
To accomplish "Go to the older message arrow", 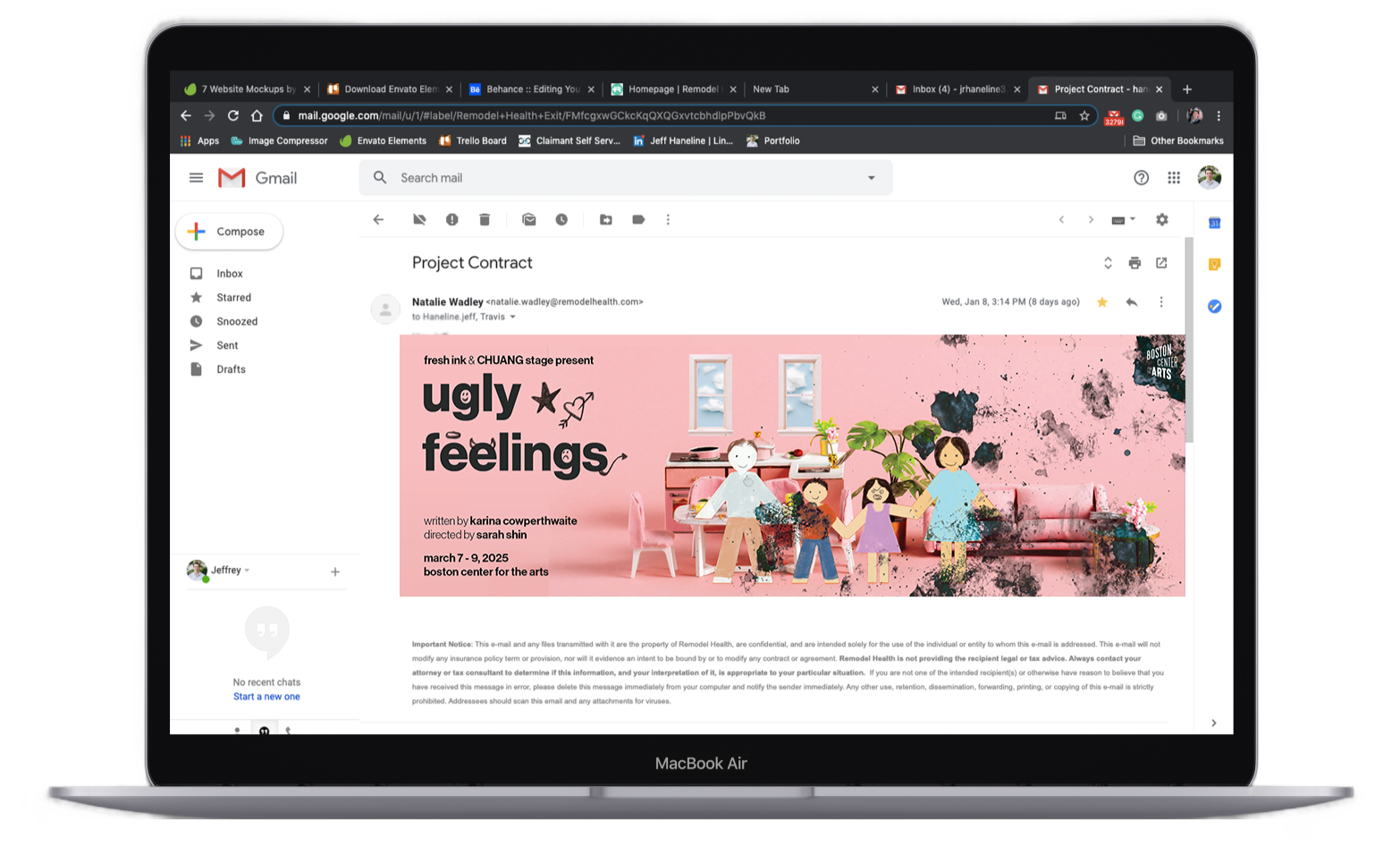I will tap(1091, 219).
